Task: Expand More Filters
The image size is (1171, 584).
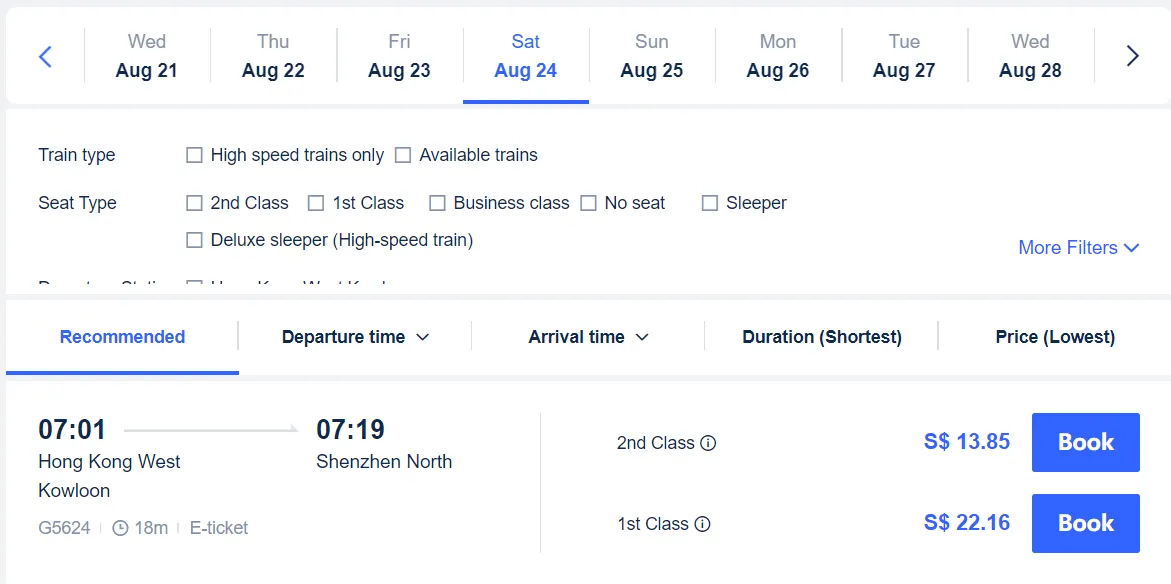Action: pyautogui.click(x=1078, y=247)
